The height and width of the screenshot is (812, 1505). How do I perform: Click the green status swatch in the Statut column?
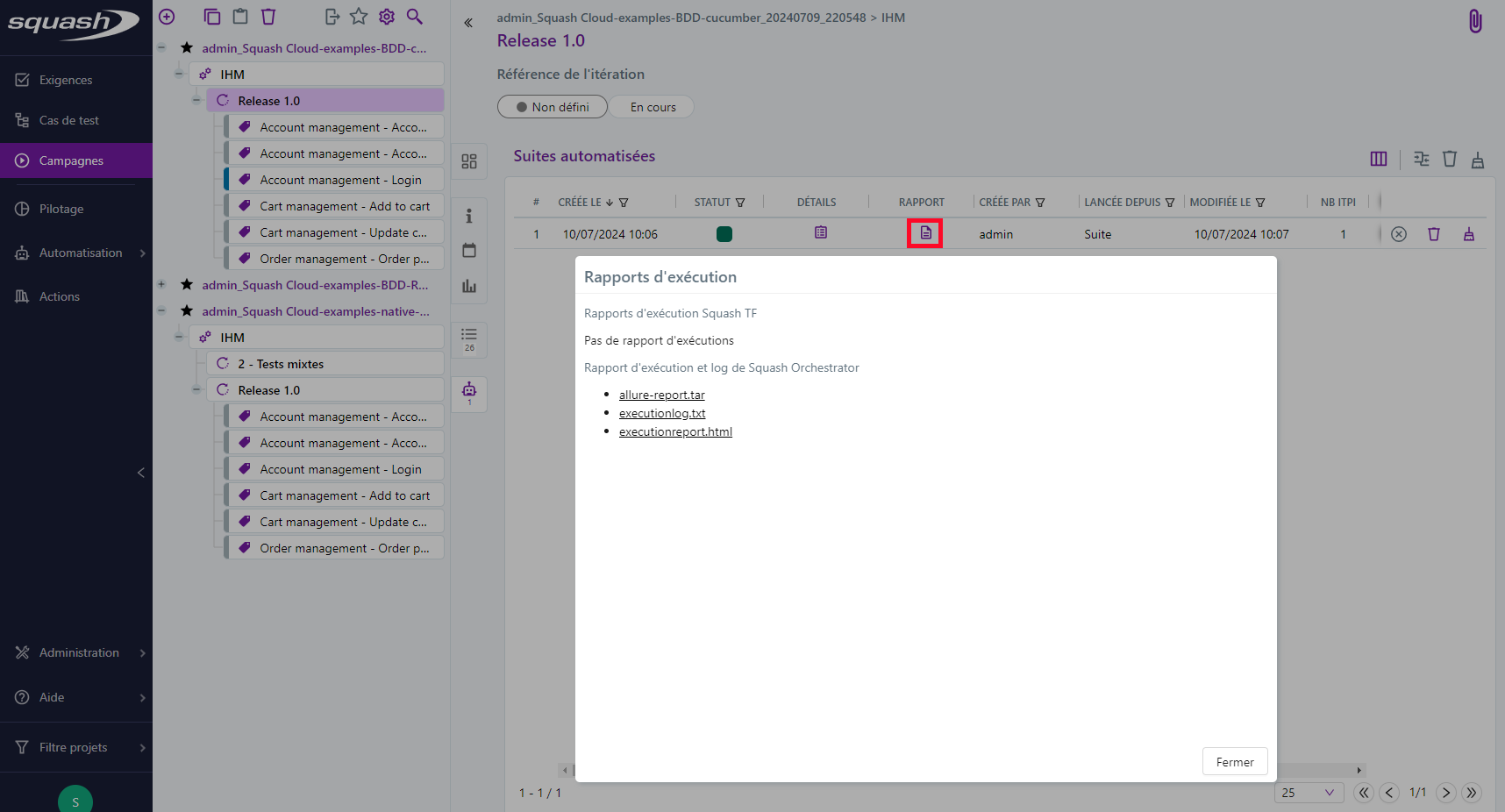(x=724, y=234)
